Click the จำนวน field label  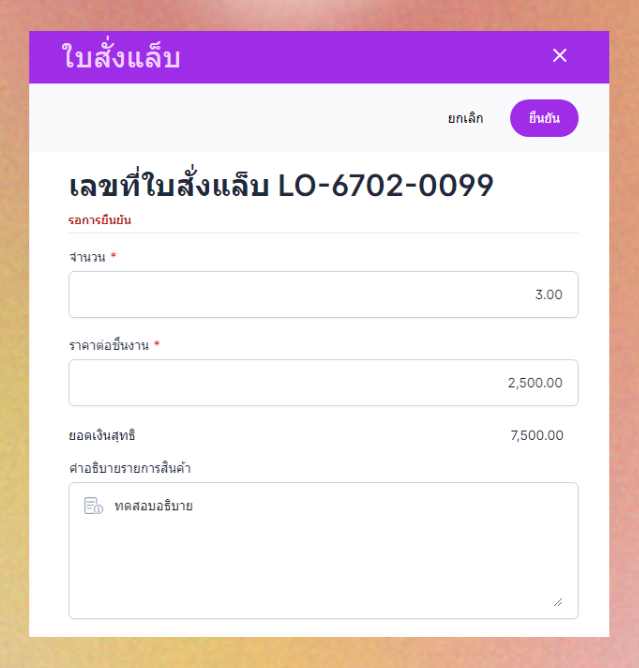[87, 257]
